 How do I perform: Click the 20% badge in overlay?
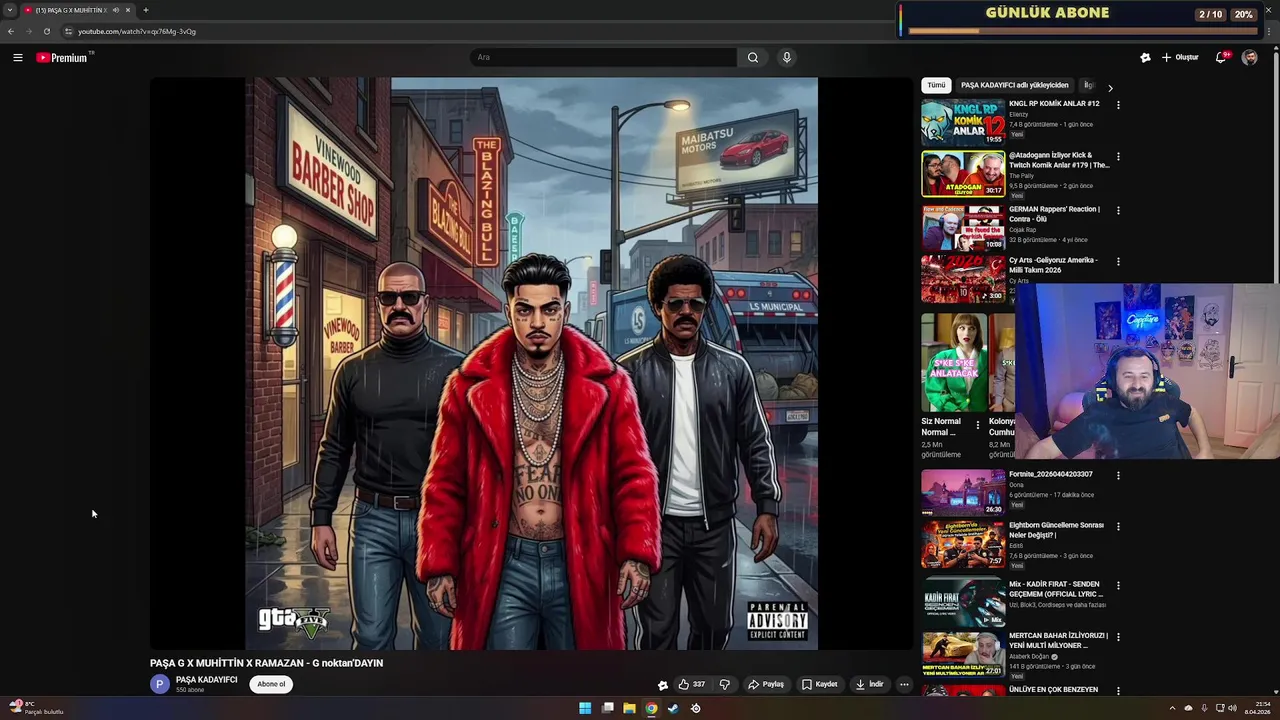(1243, 15)
